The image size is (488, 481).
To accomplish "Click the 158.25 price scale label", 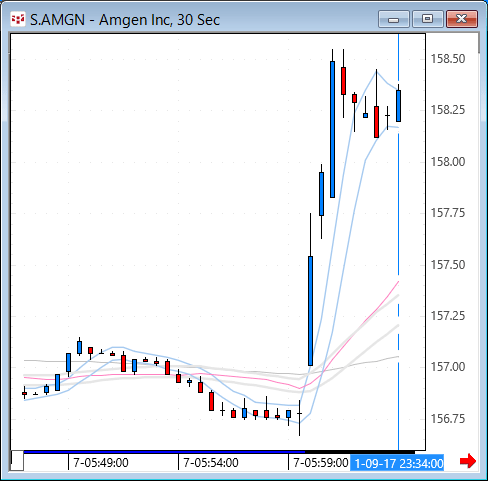I will pos(448,110).
